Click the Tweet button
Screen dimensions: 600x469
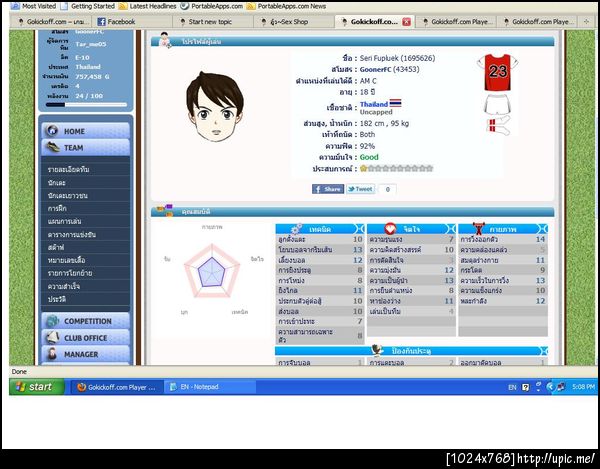coord(360,189)
